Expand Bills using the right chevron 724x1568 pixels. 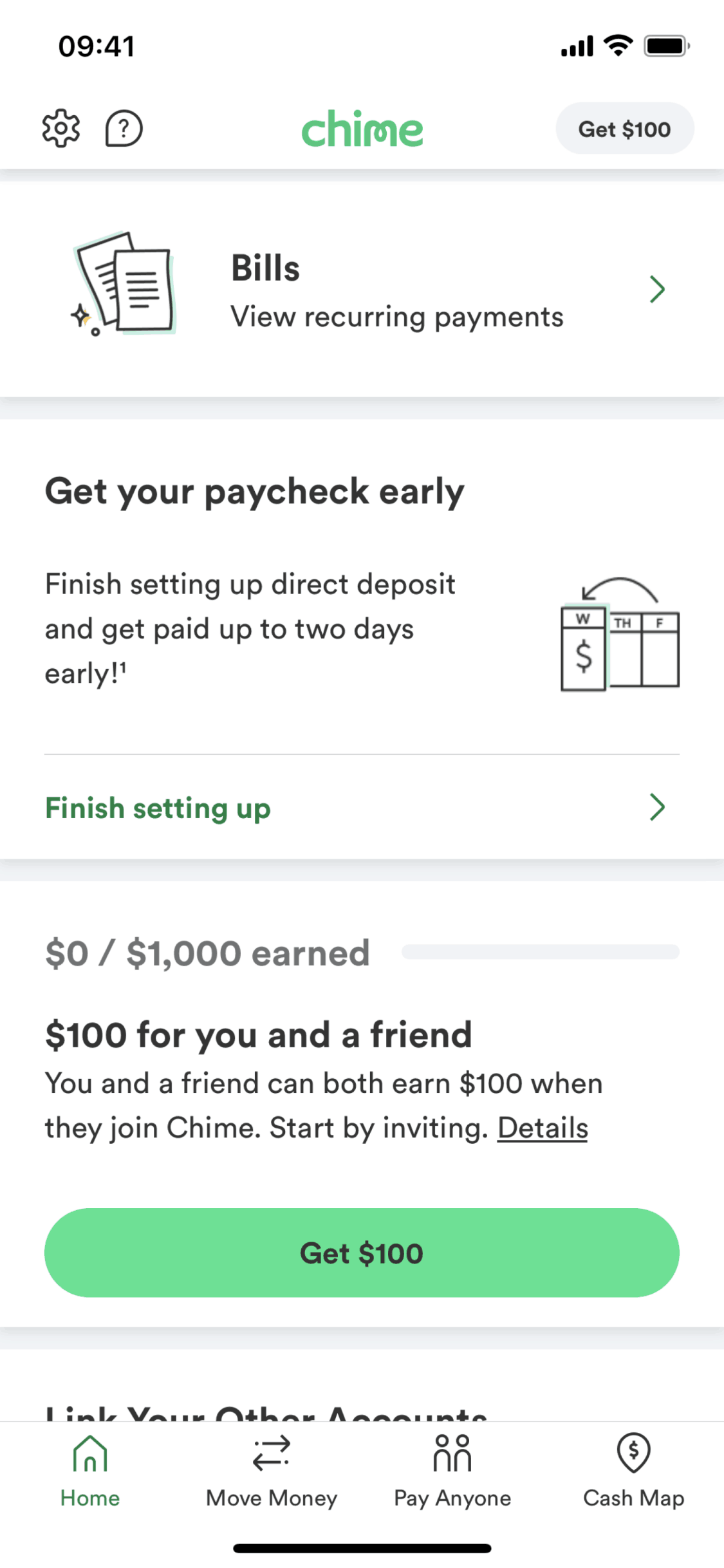pyautogui.click(x=656, y=289)
